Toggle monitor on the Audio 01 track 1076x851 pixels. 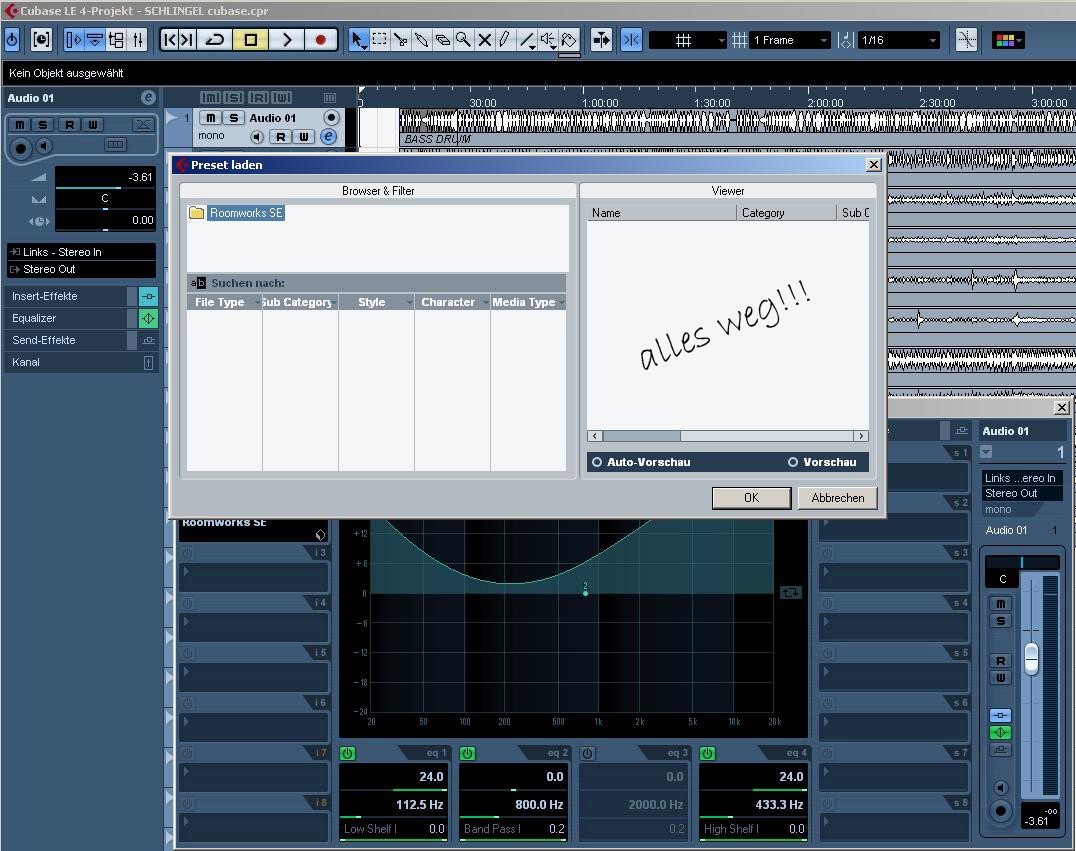(257, 137)
